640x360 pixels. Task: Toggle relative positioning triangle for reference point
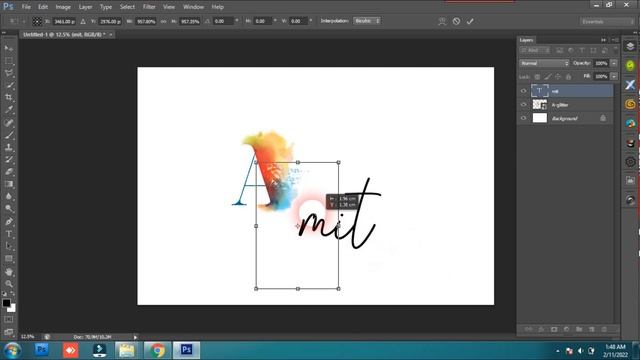(x=83, y=21)
